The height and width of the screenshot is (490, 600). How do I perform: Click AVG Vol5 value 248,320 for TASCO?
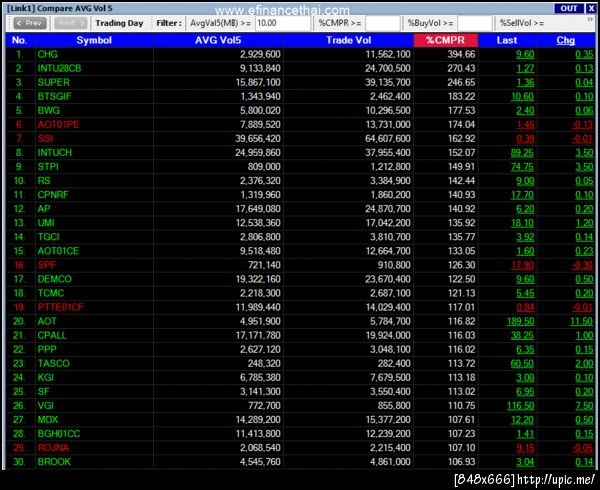[264, 363]
